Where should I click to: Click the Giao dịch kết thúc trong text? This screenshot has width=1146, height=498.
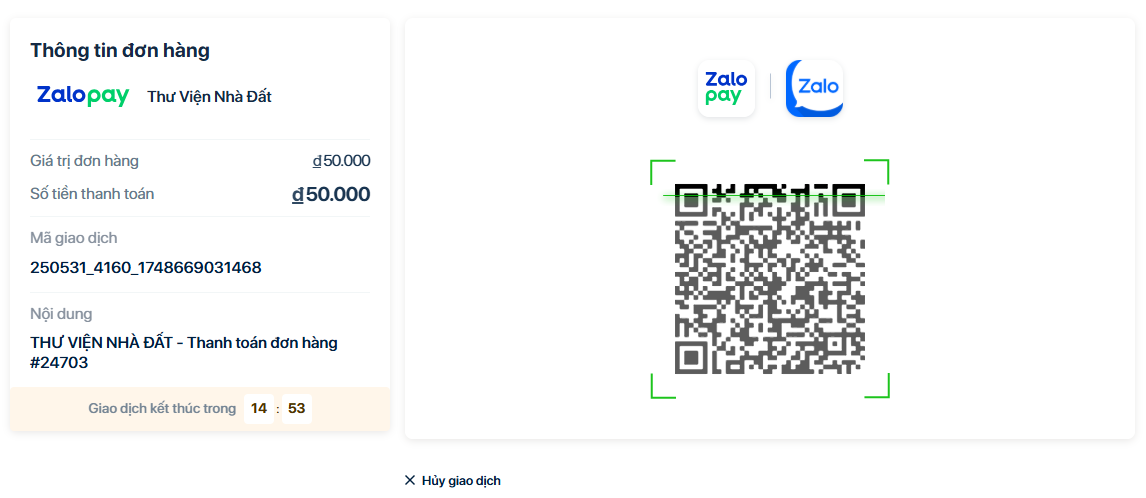[162, 408]
